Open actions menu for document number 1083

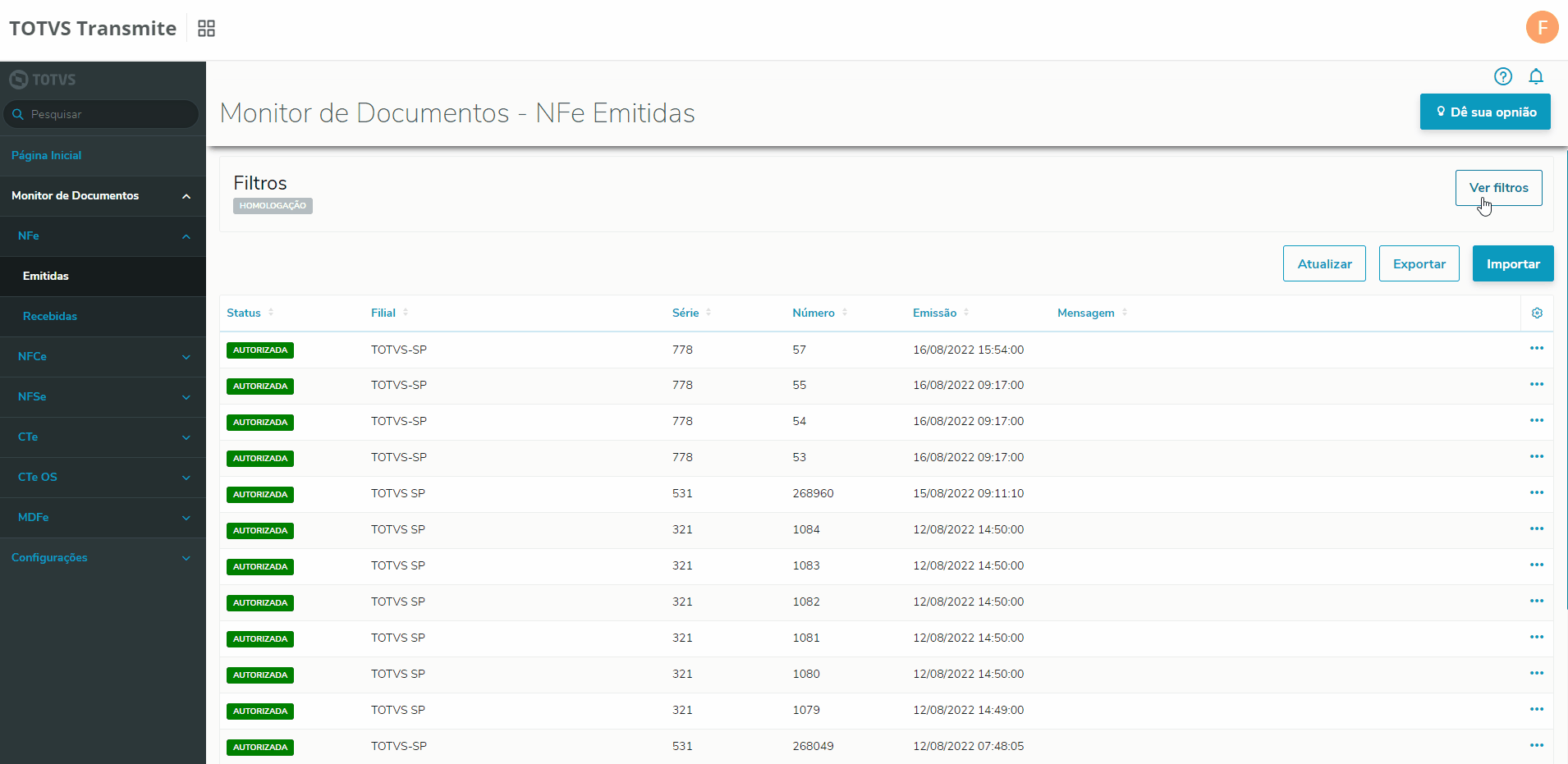pyautogui.click(x=1536, y=565)
